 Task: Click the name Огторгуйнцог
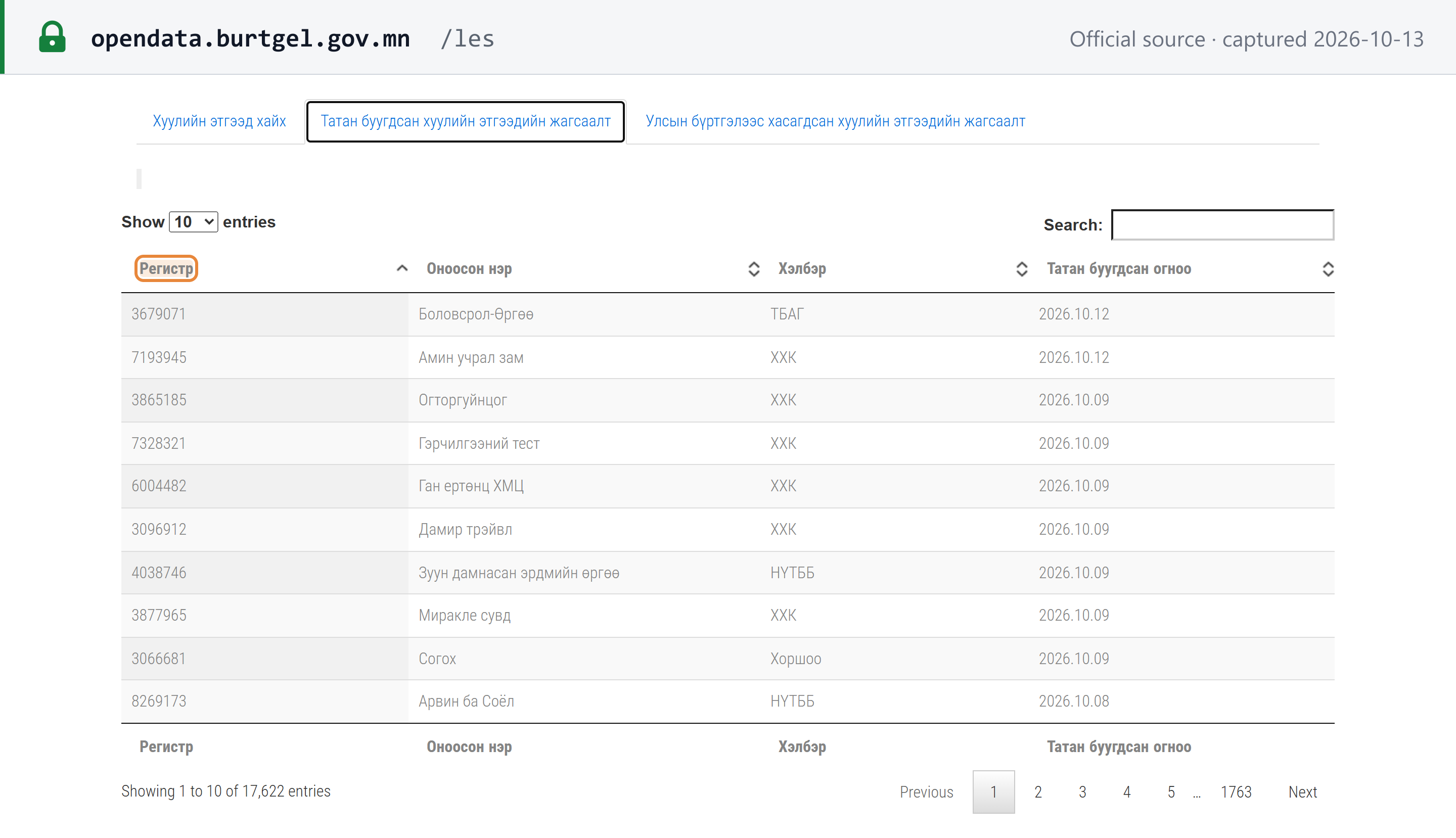(x=462, y=400)
